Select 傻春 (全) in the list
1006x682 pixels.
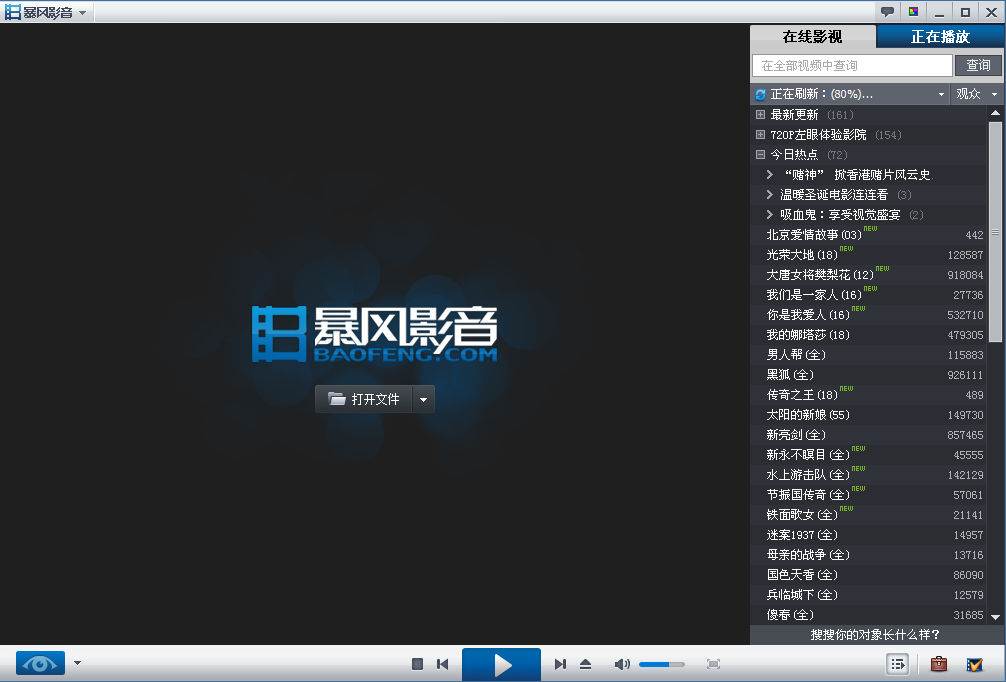pyautogui.click(x=869, y=615)
